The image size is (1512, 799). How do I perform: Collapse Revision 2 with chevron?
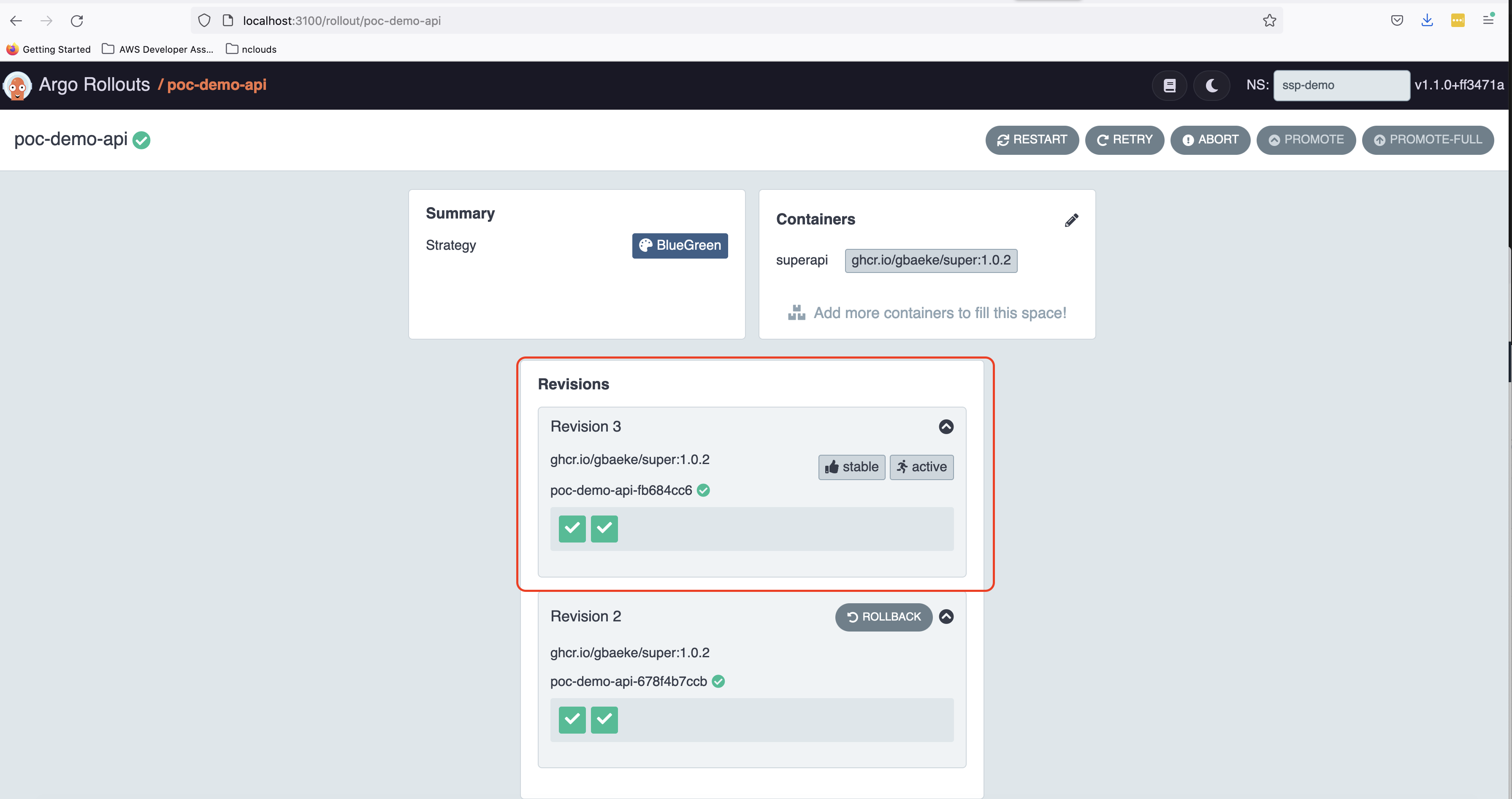tap(946, 617)
